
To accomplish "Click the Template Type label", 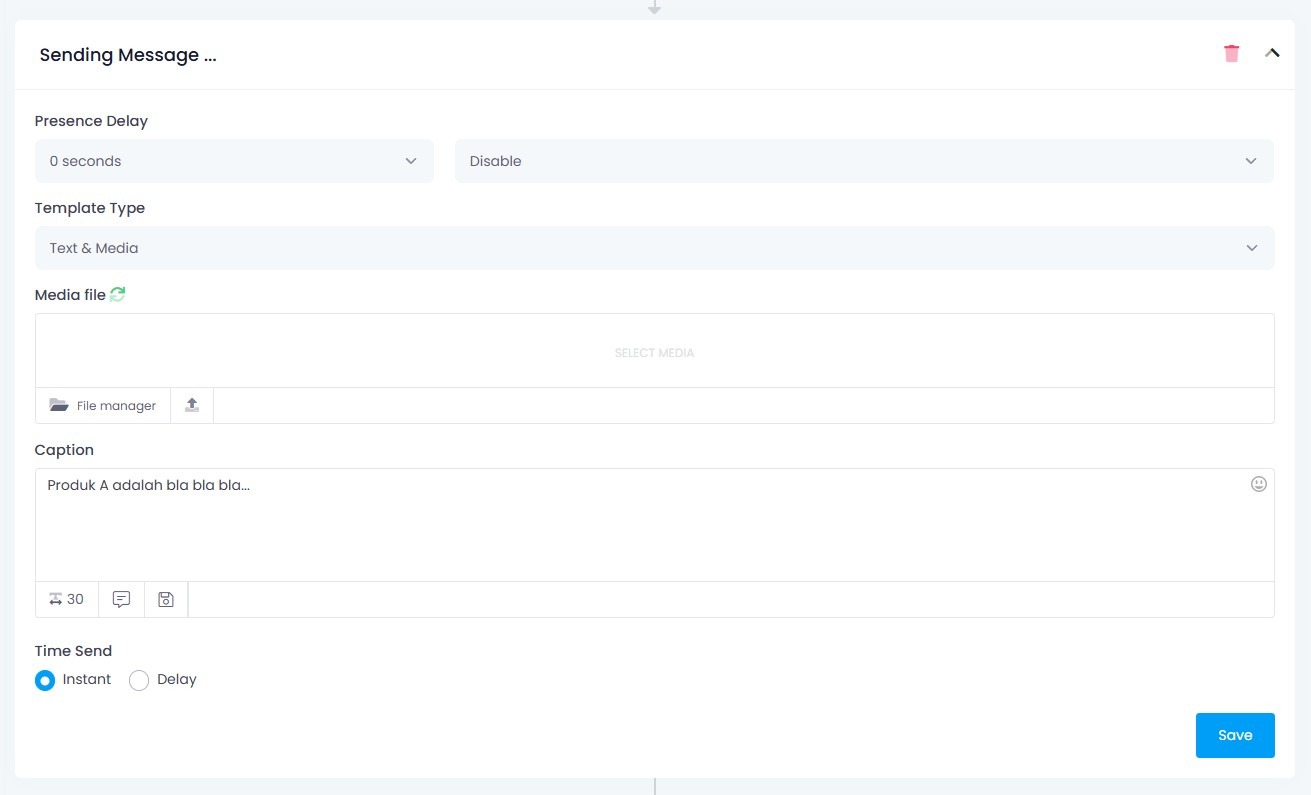I will pyautogui.click(x=90, y=208).
